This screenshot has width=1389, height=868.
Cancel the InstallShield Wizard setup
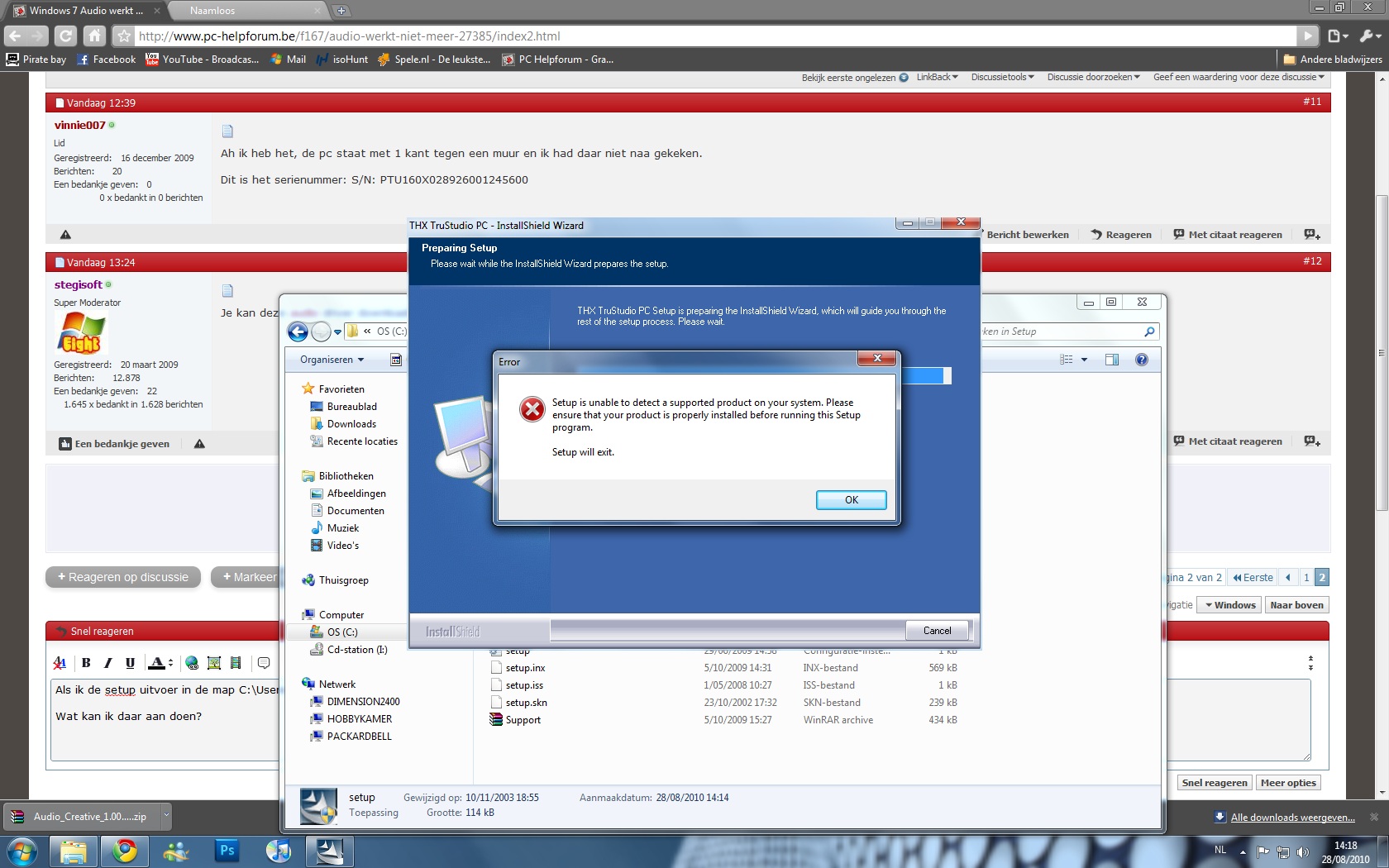coord(937,631)
